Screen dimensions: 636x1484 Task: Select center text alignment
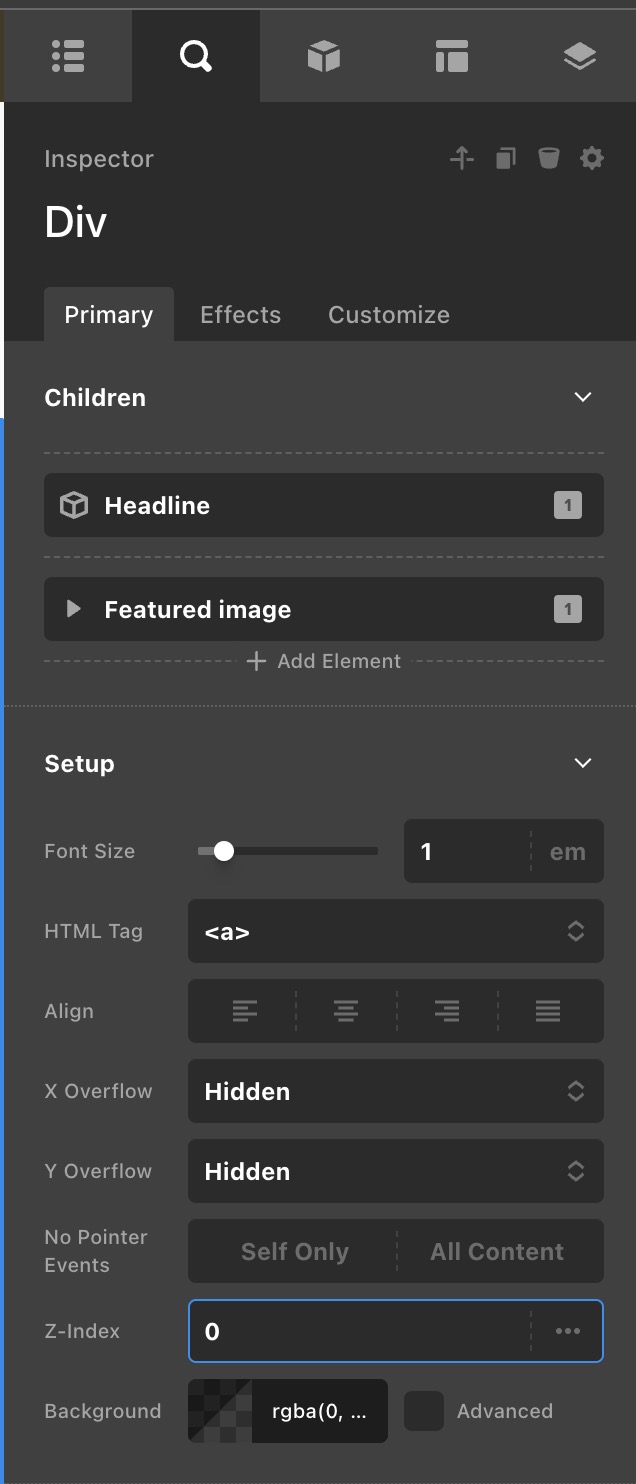[x=346, y=1011]
